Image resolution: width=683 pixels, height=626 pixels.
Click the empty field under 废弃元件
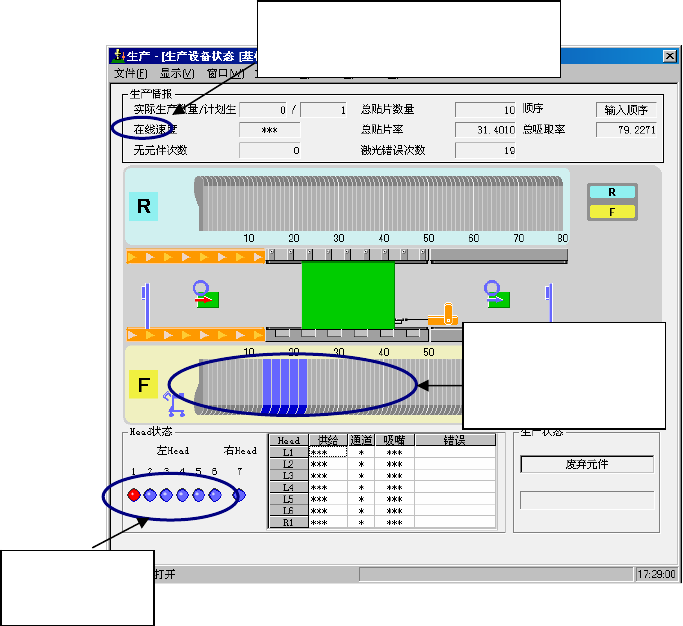[587, 500]
